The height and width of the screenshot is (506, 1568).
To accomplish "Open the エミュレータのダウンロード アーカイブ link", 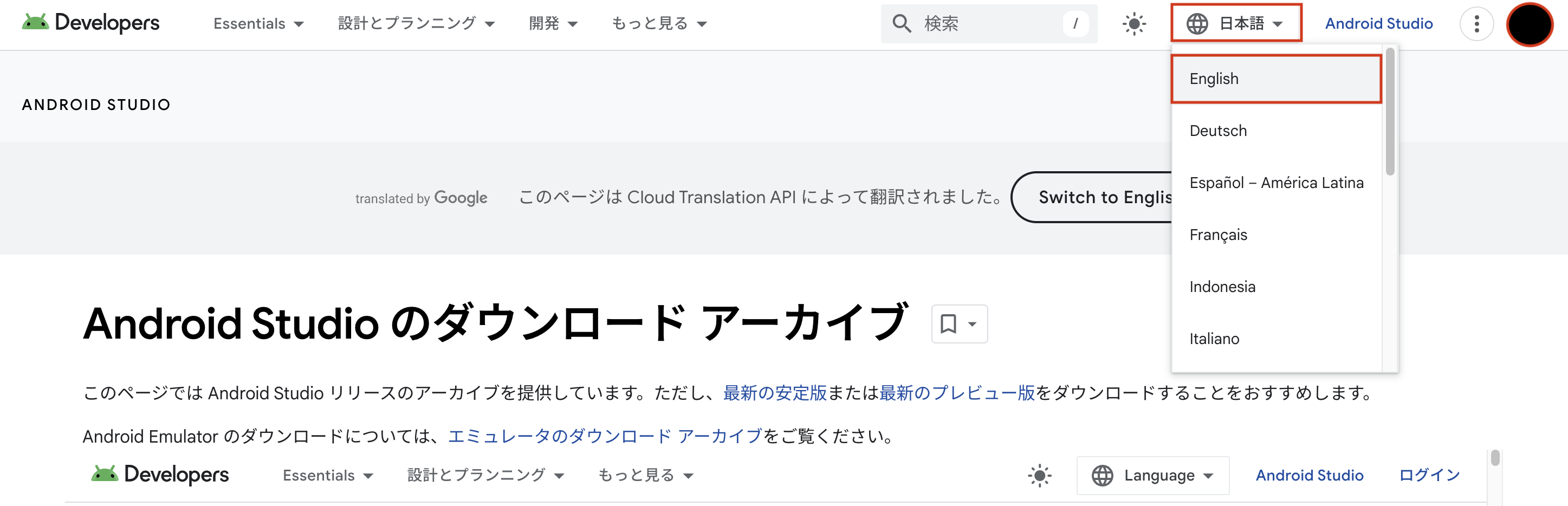I will point(605,436).
